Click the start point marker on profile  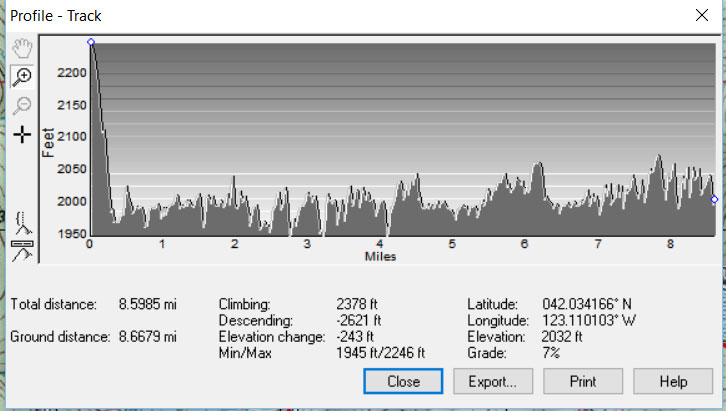point(91,42)
